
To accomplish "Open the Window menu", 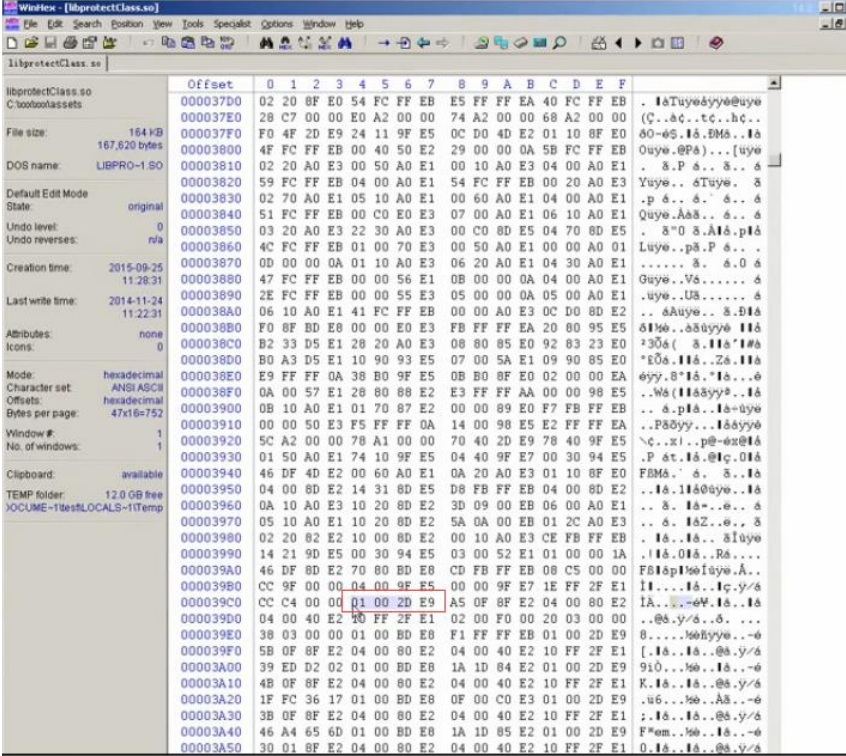I will (x=319, y=24).
